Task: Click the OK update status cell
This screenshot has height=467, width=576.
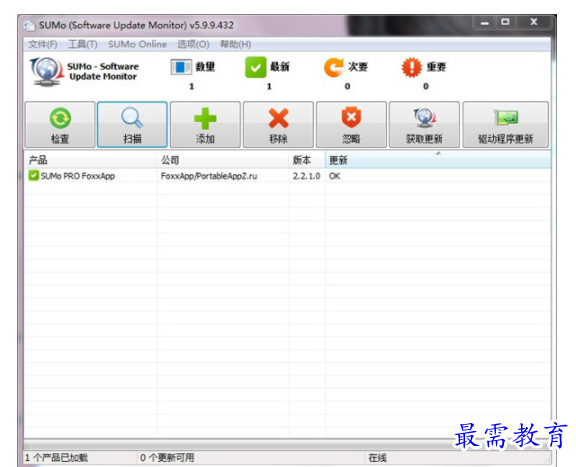Action: (x=334, y=176)
